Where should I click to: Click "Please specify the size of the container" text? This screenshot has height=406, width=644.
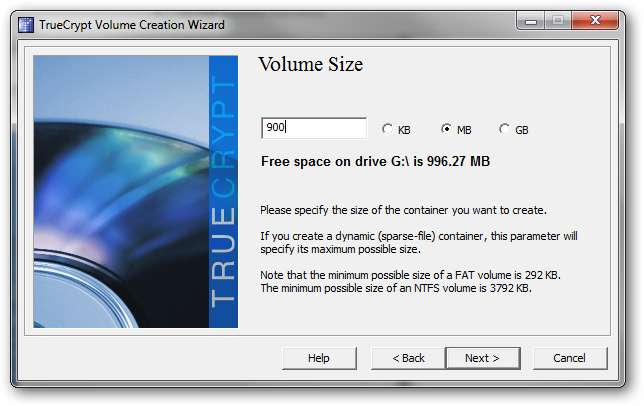403,210
